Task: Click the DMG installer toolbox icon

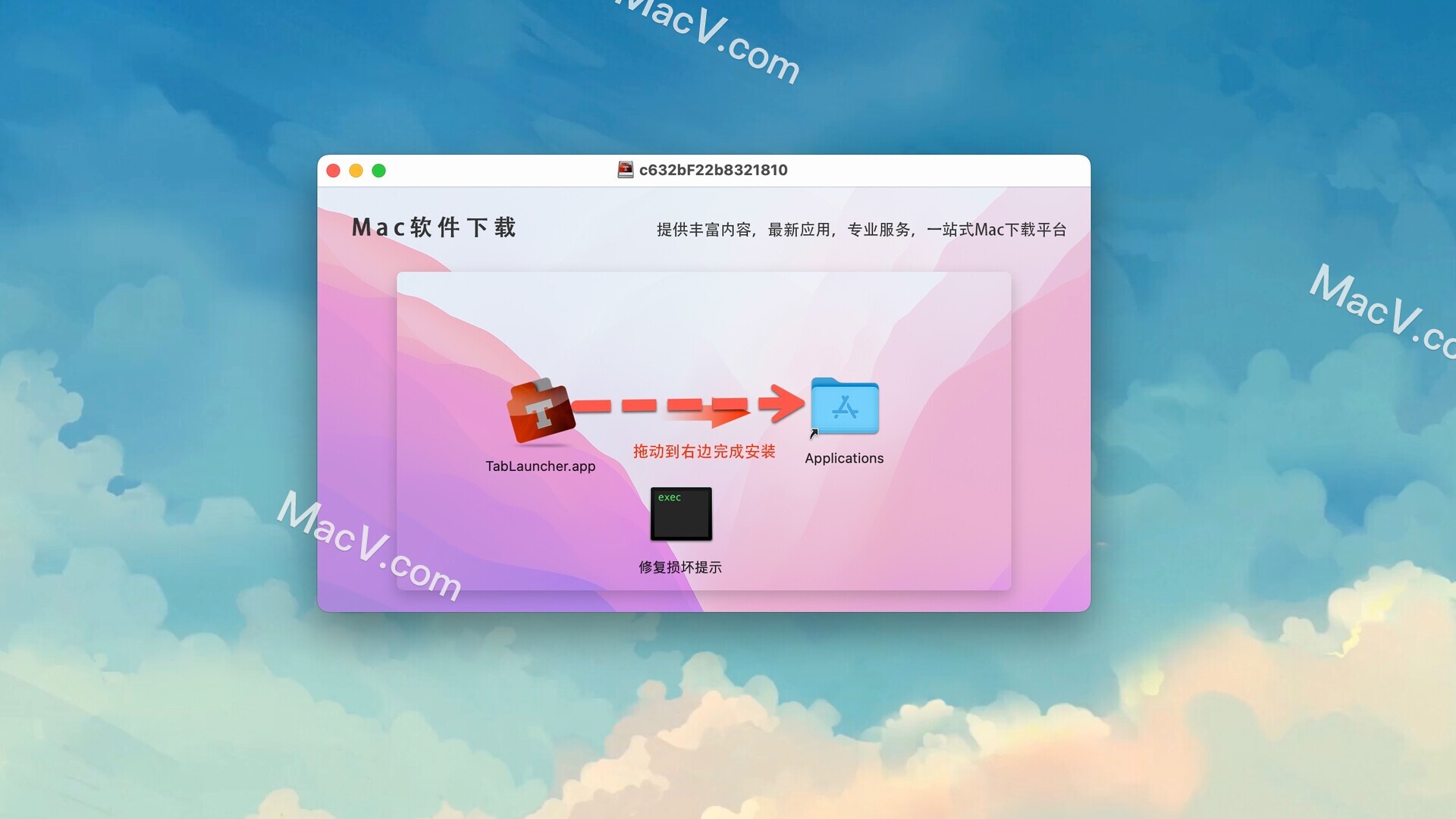Action: [540, 414]
